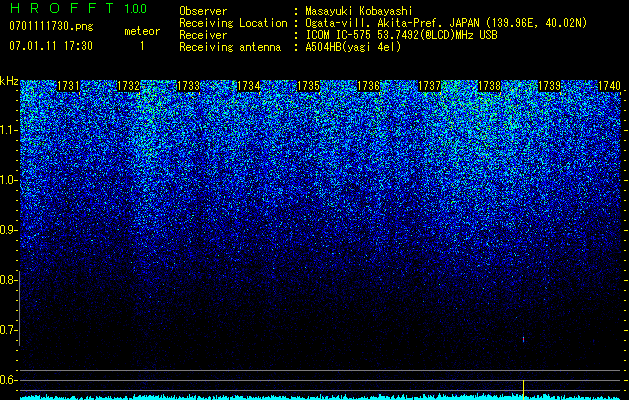Viewport: 629px width, 400px height.
Task: Click the 1.0 kHz axis label
Action: point(8,180)
